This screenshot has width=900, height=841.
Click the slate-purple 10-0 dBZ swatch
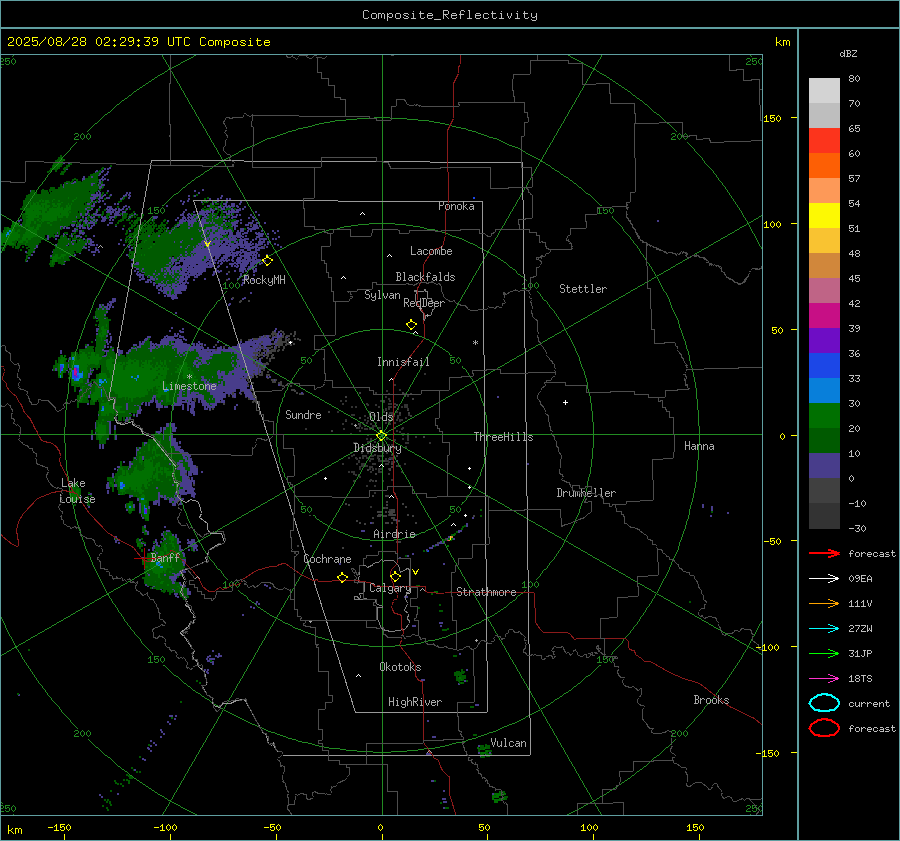[x=824, y=466]
